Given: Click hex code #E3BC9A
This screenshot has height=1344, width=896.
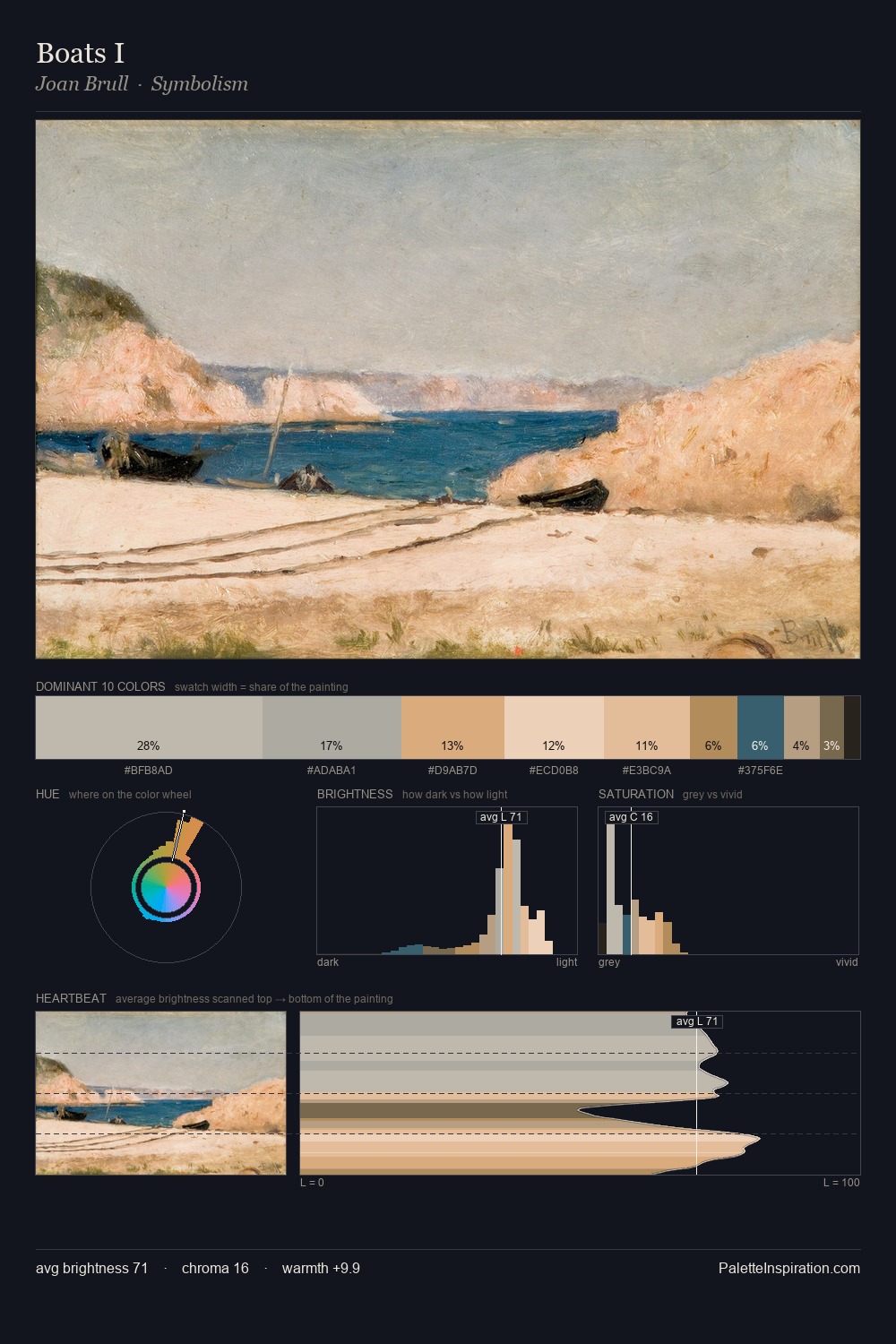Looking at the screenshot, I should pyautogui.click(x=647, y=770).
